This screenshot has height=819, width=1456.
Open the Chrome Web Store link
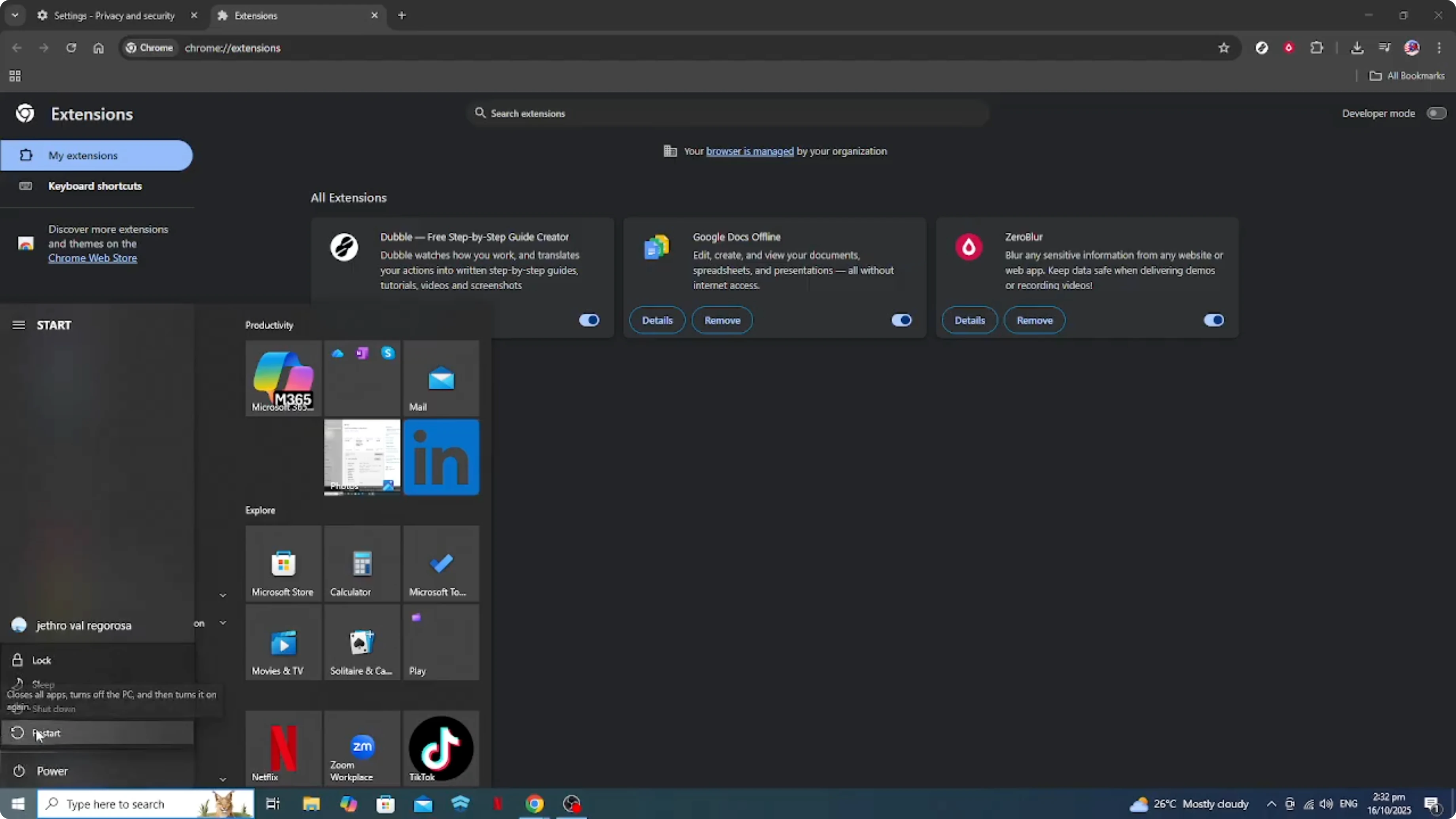pos(92,258)
